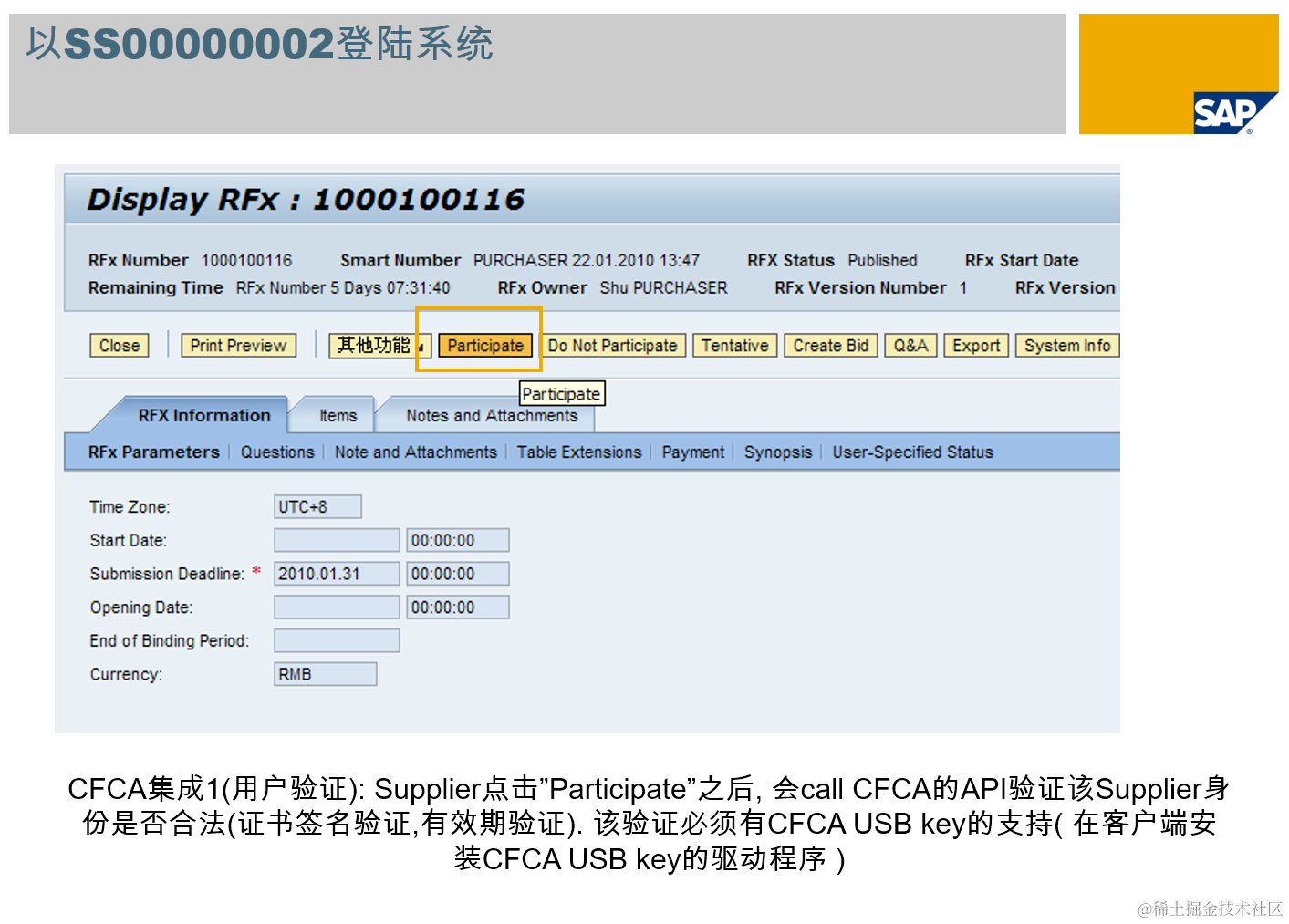
Task: Click the Currency field RMB
Action: 326,674
